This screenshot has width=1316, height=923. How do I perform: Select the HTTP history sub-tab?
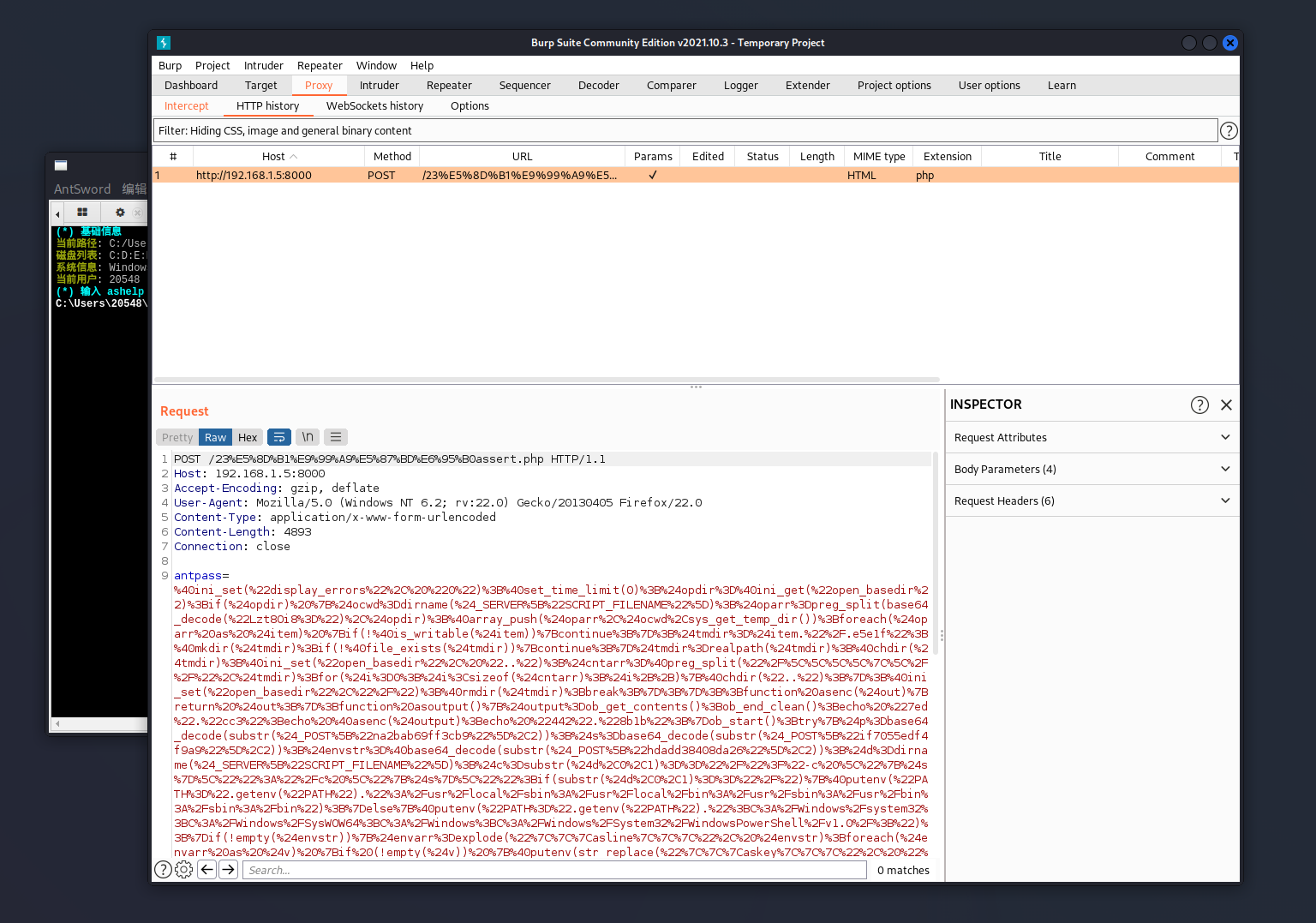point(268,105)
